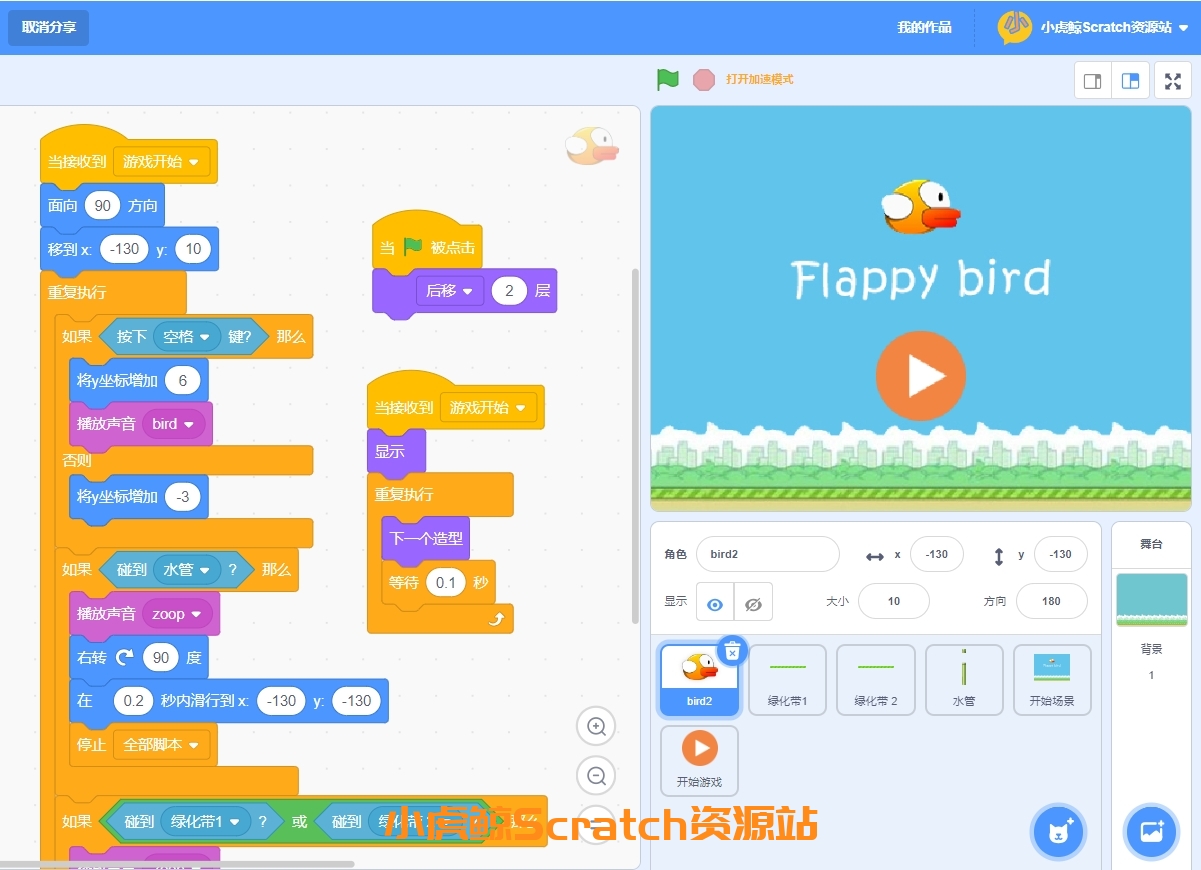
Task: Click the red stop sign icon
Action: coord(704,80)
